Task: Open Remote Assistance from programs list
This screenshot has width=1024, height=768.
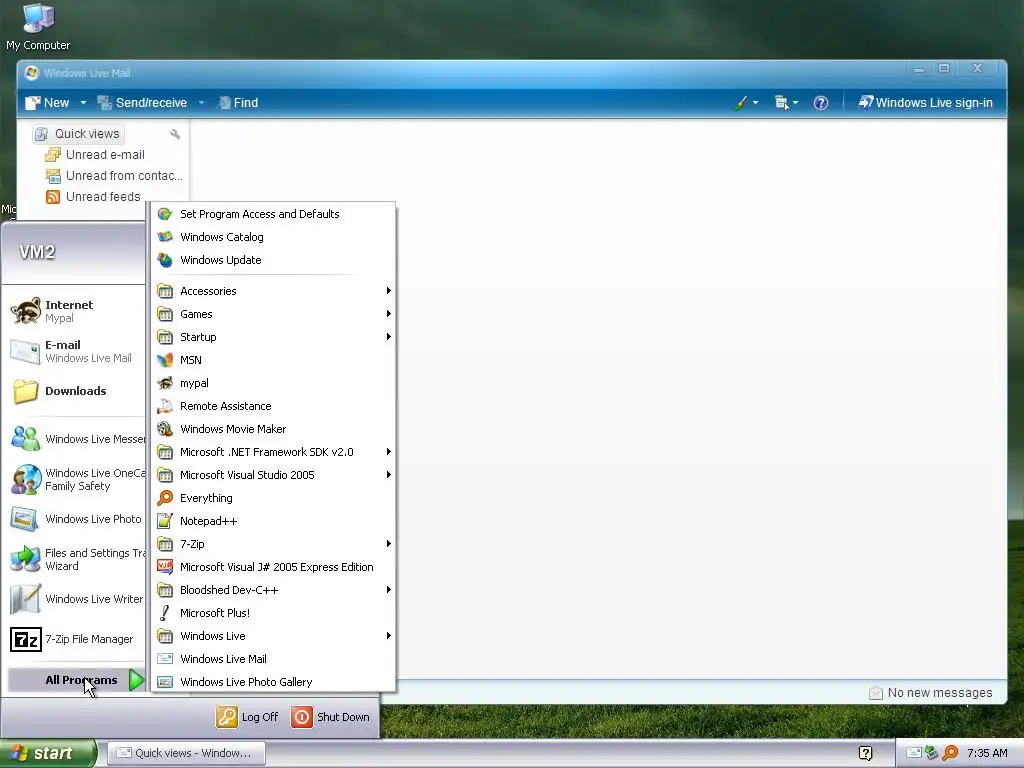Action: point(273,406)
